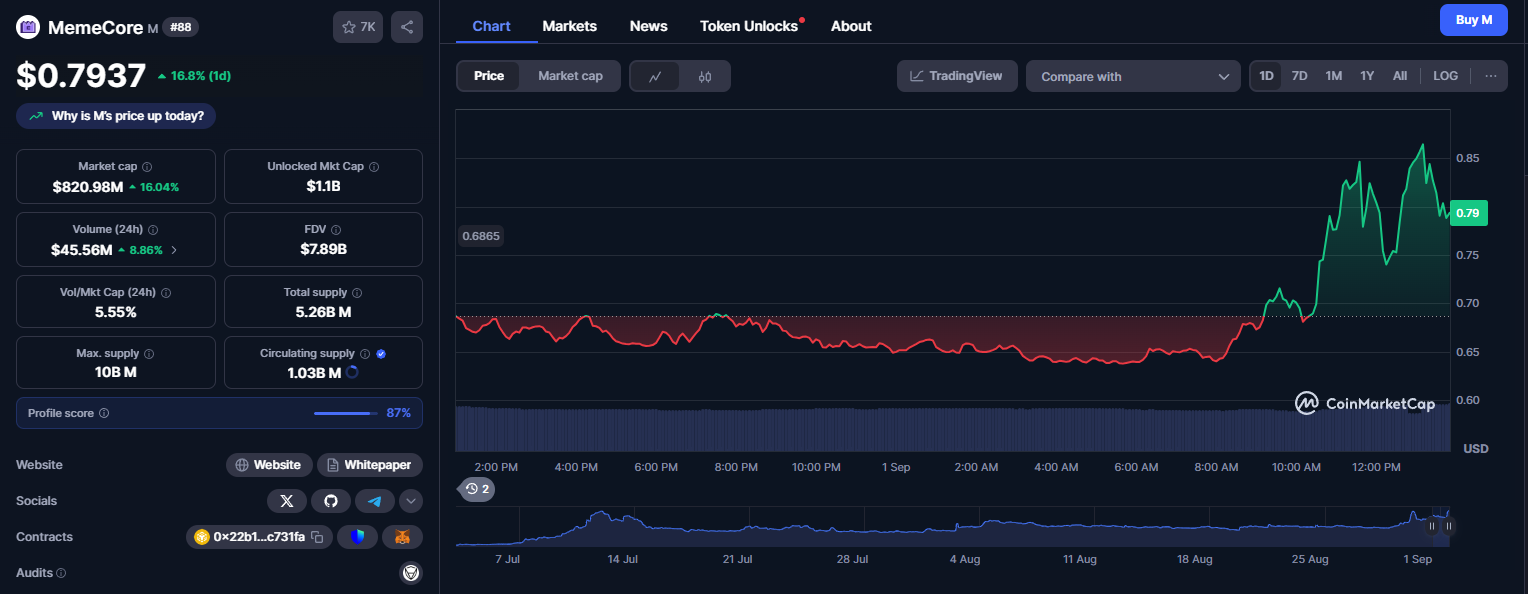1528x594 pixels.
Task: Click the Unlocked Mkt Cap info icon
Action: click(374, 167)
